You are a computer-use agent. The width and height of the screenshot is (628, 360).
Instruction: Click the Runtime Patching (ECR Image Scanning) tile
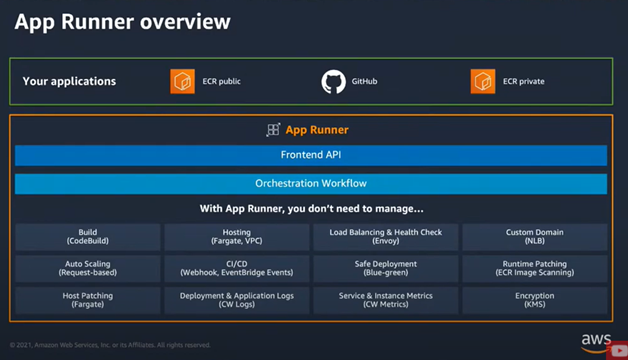click(535, 268)
